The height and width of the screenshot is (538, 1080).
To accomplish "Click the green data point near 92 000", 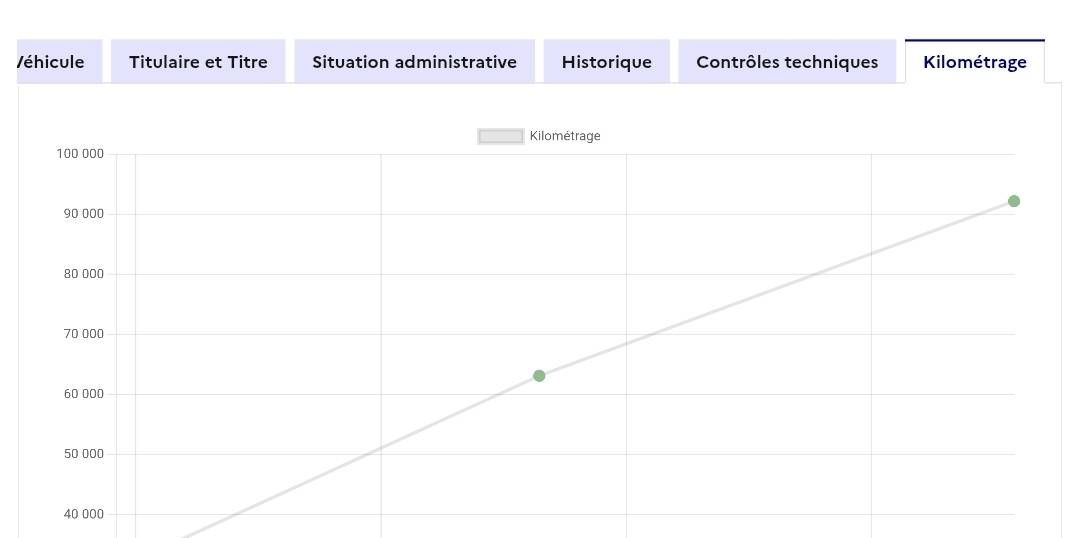I will point(1013,201).
